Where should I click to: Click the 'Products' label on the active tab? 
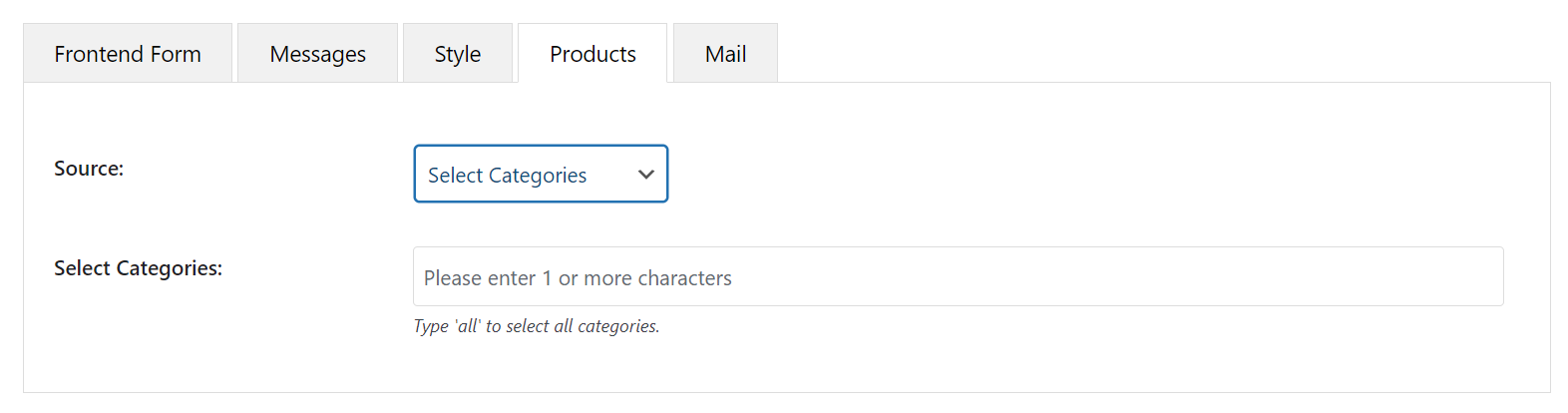click(592, 54)
